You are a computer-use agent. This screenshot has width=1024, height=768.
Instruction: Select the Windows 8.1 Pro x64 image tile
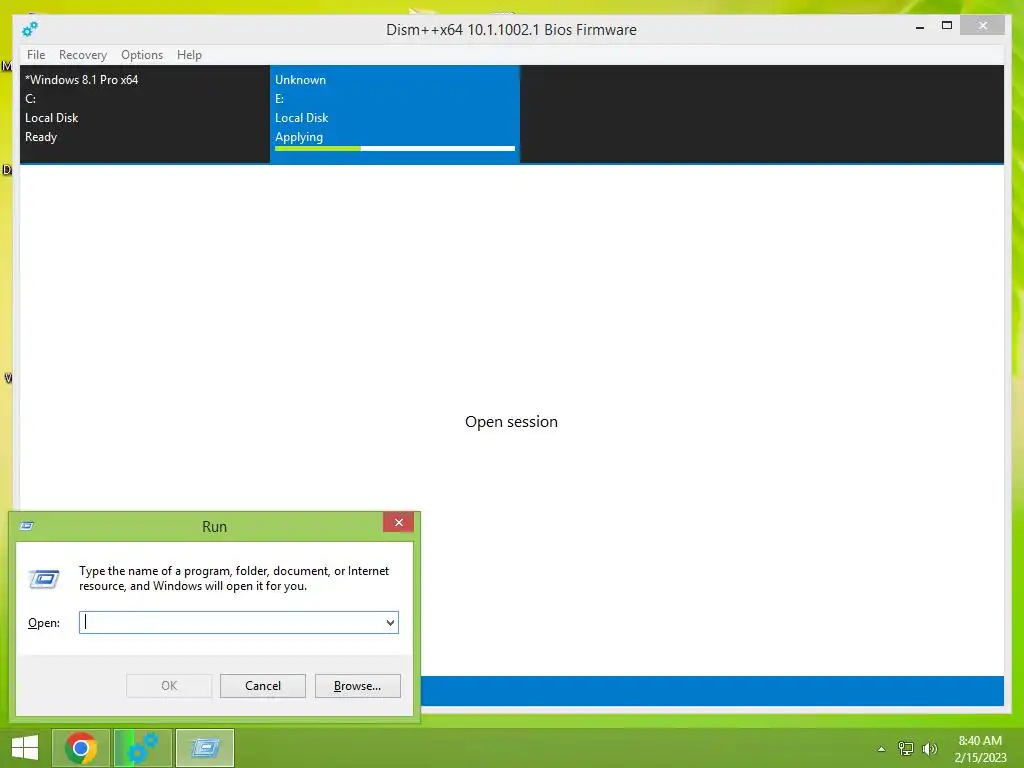(x=145, y=113)
